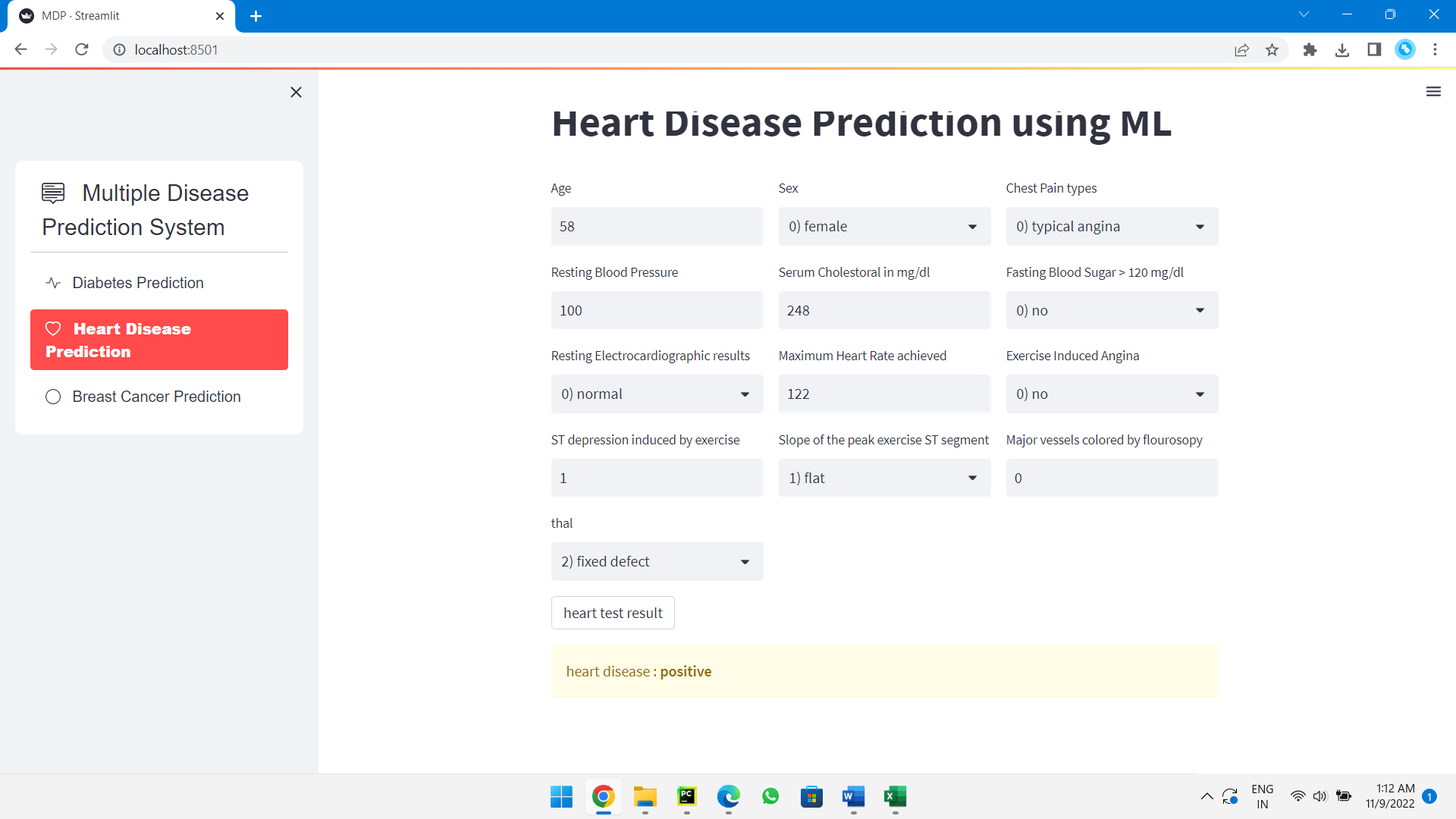Open the Streamlit hamburger menu
This screenshot has width=1456, height=819.
(1434, 91)
